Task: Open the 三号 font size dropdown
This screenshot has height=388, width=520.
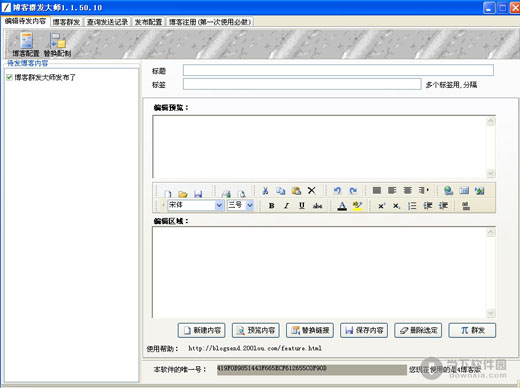Action: (250, 205)
